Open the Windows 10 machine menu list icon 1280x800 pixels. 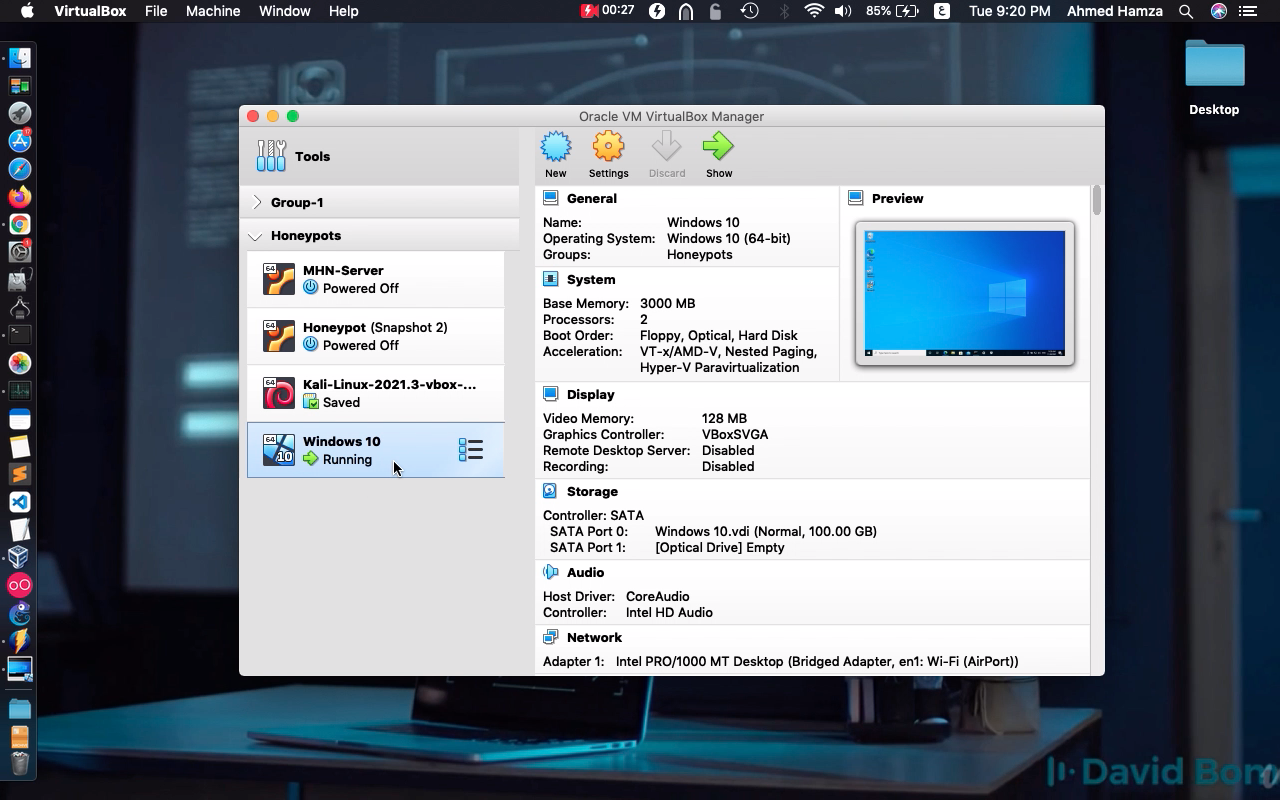(x=471, y=450)
